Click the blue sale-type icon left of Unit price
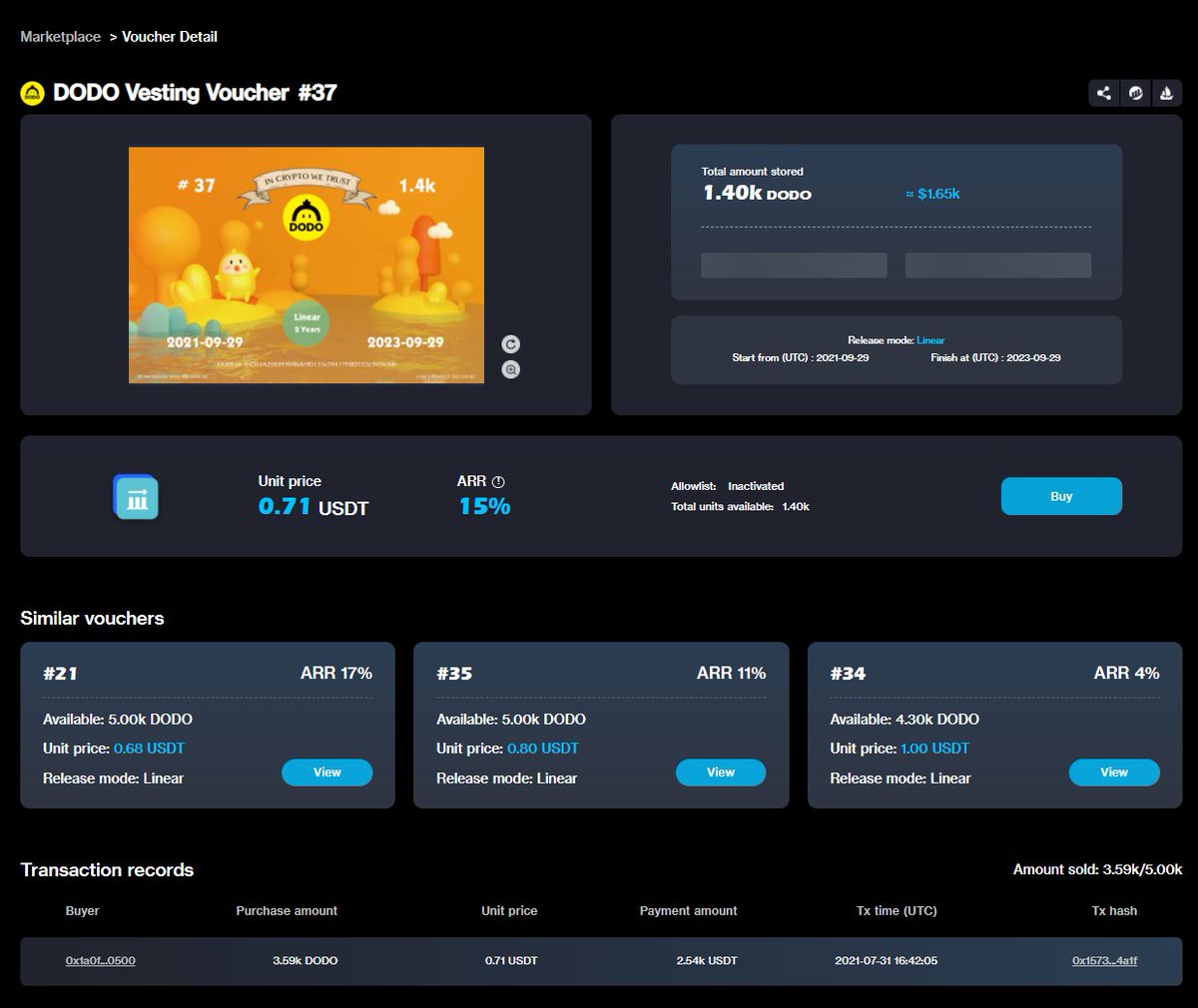The height and width of the screenshot is (1008, 1198). tap(136, 497)
